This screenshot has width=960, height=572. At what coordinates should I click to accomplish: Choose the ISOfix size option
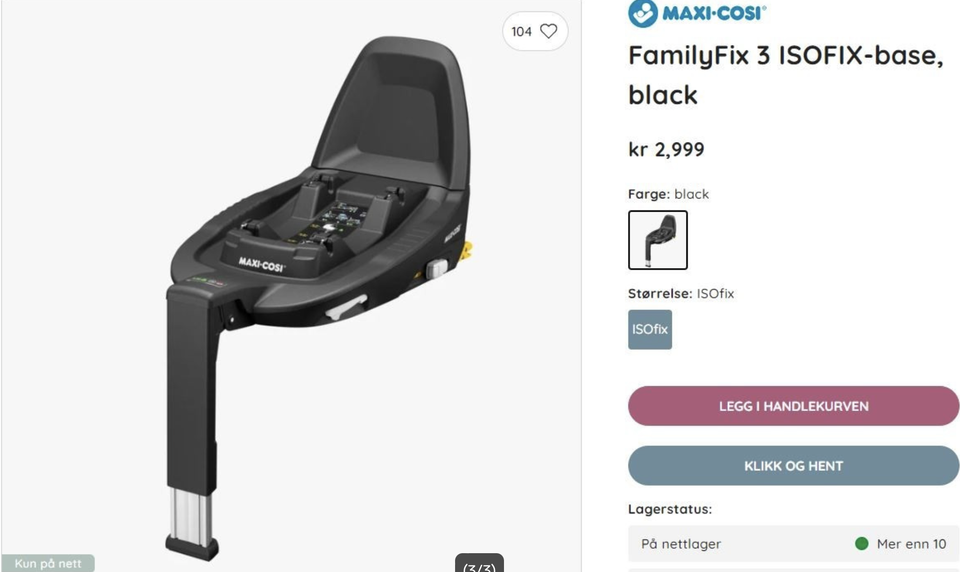[x=650, y=329]
